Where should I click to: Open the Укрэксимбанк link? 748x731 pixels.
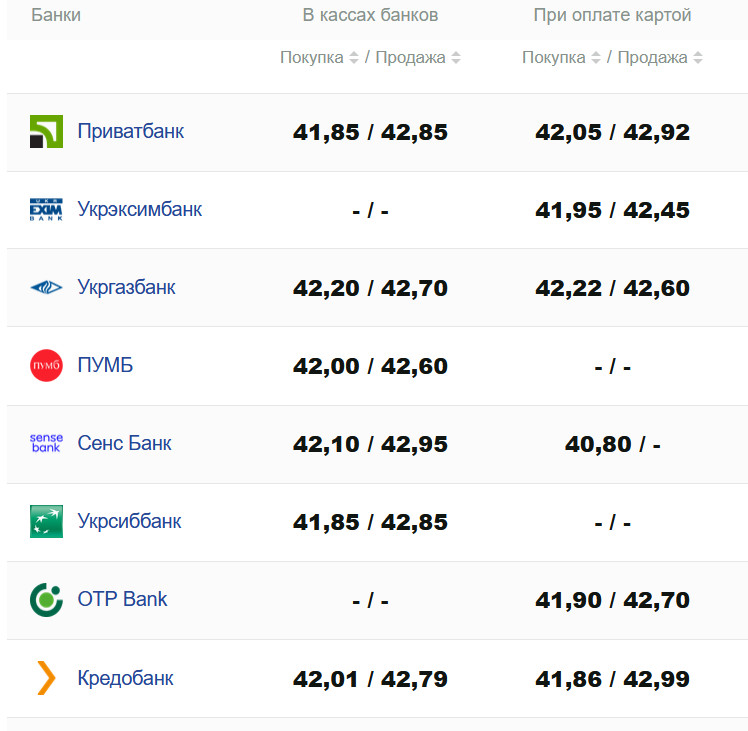tap(139, 209)
